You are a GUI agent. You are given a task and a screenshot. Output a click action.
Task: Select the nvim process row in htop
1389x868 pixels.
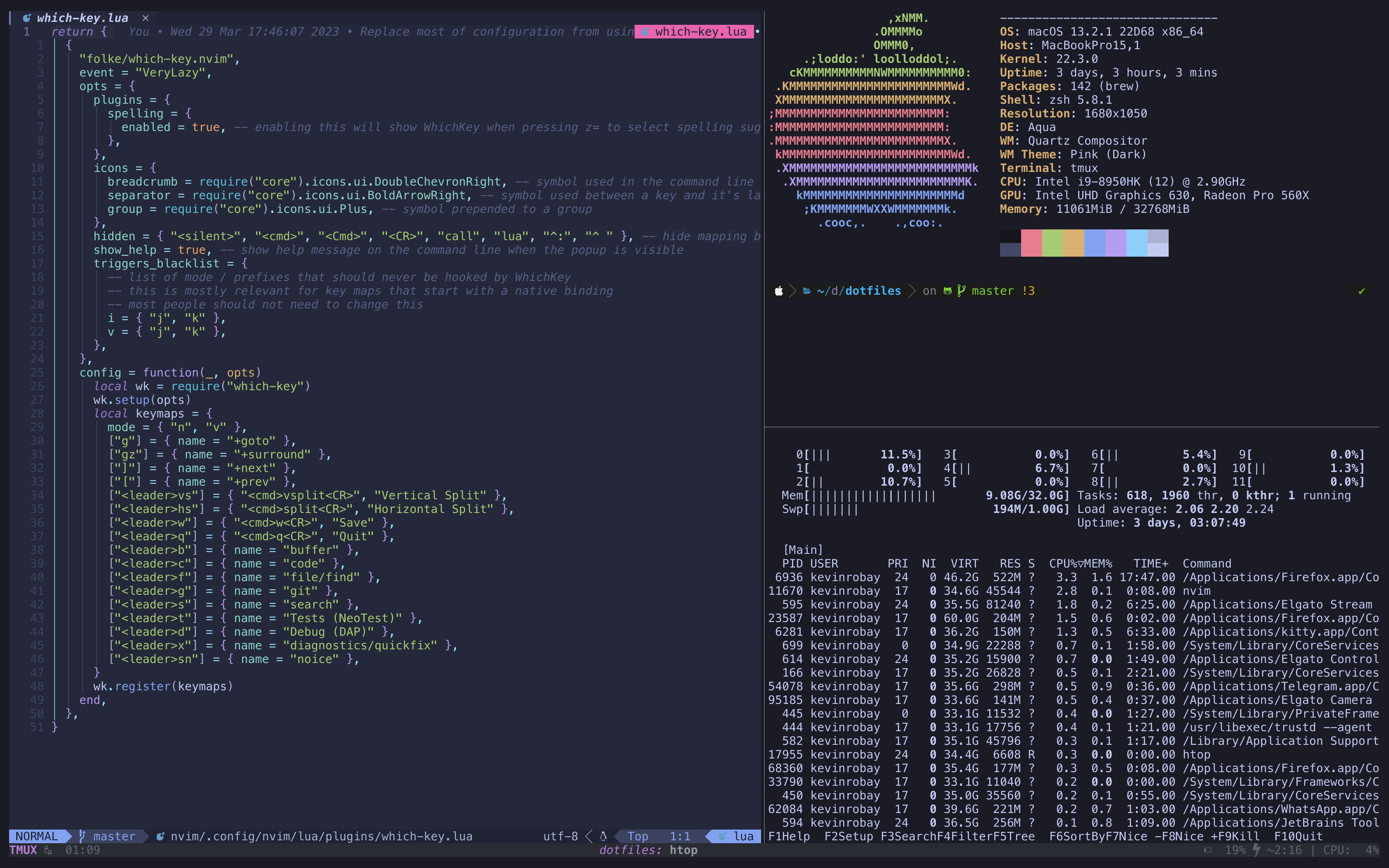click(x=1073, y=591)
